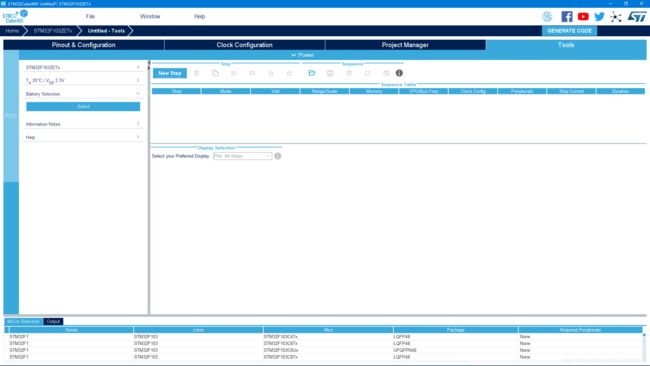650x366 pixels.
Task: Click the Mode column header
Action: pyautogui.click(x=226, y=91)
